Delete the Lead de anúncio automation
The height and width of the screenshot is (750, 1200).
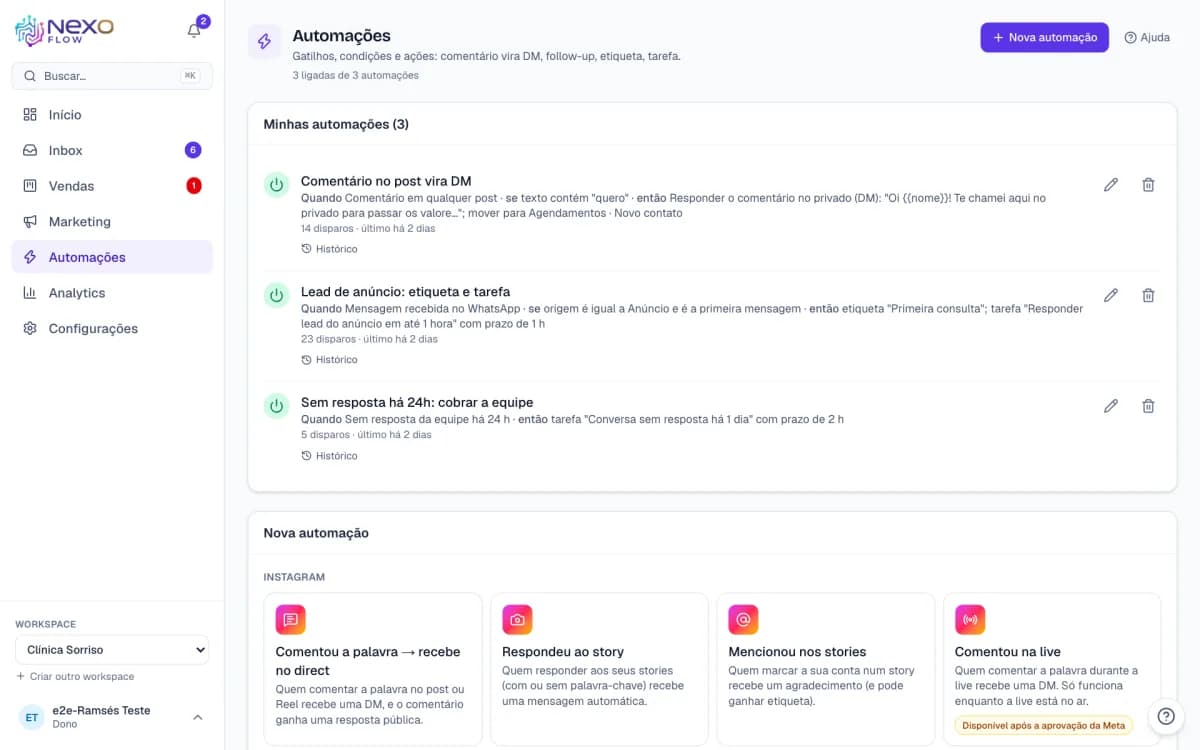tap(1148, 295)
